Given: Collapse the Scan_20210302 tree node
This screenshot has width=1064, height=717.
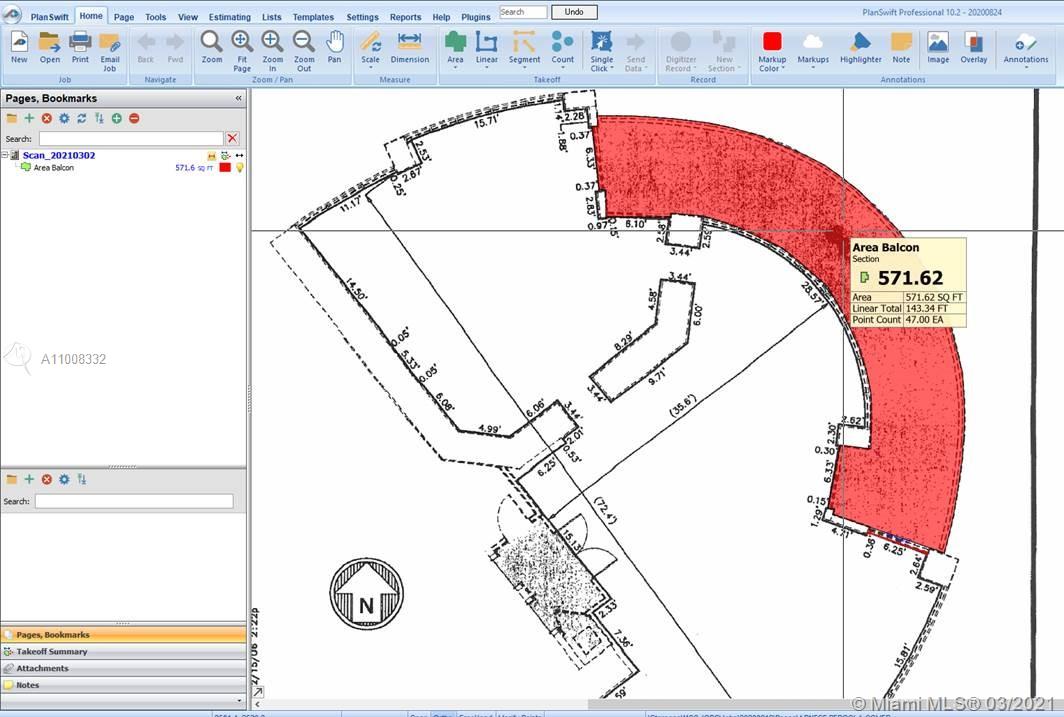Looking at the screenshot, I should pyautogui.click(x=5, y=156).
